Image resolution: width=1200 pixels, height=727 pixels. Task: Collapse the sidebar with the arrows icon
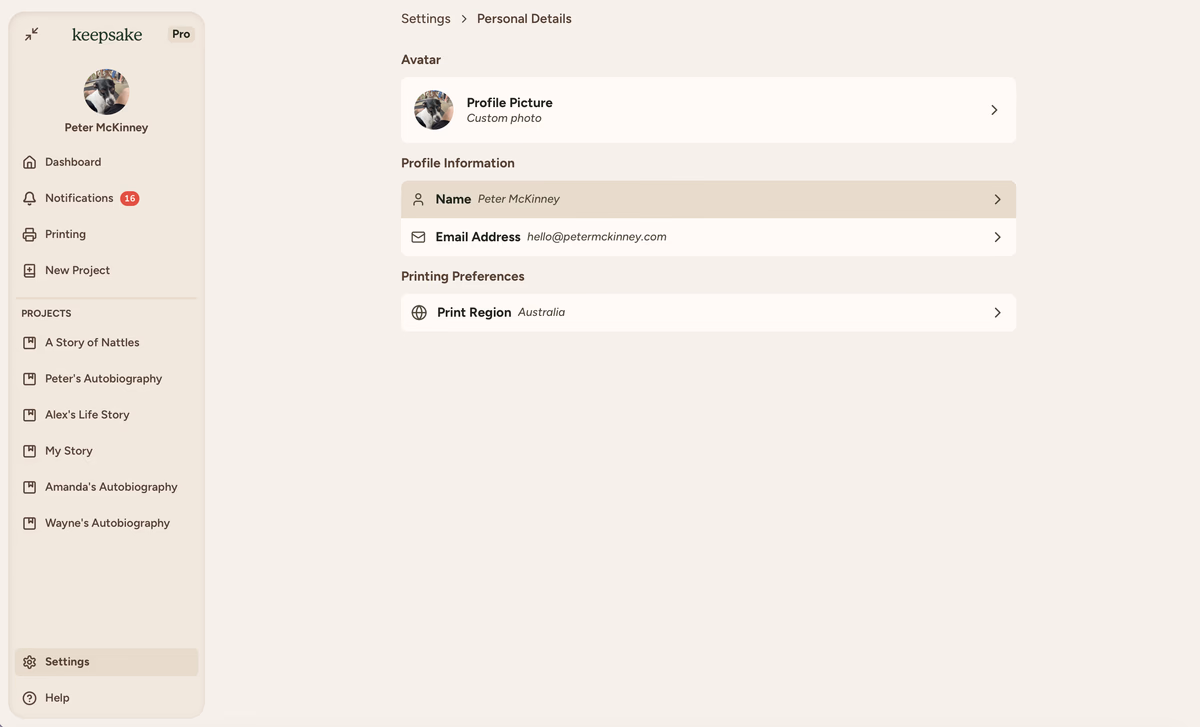pos(32,34)
